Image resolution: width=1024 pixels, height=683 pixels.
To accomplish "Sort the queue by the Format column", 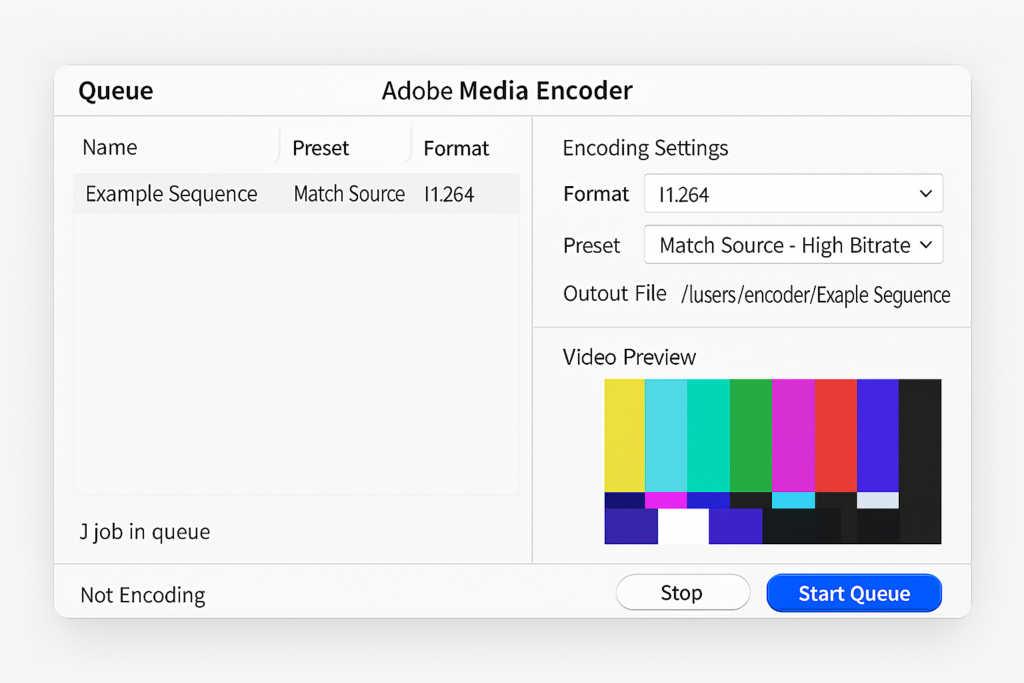I will 456,147.
